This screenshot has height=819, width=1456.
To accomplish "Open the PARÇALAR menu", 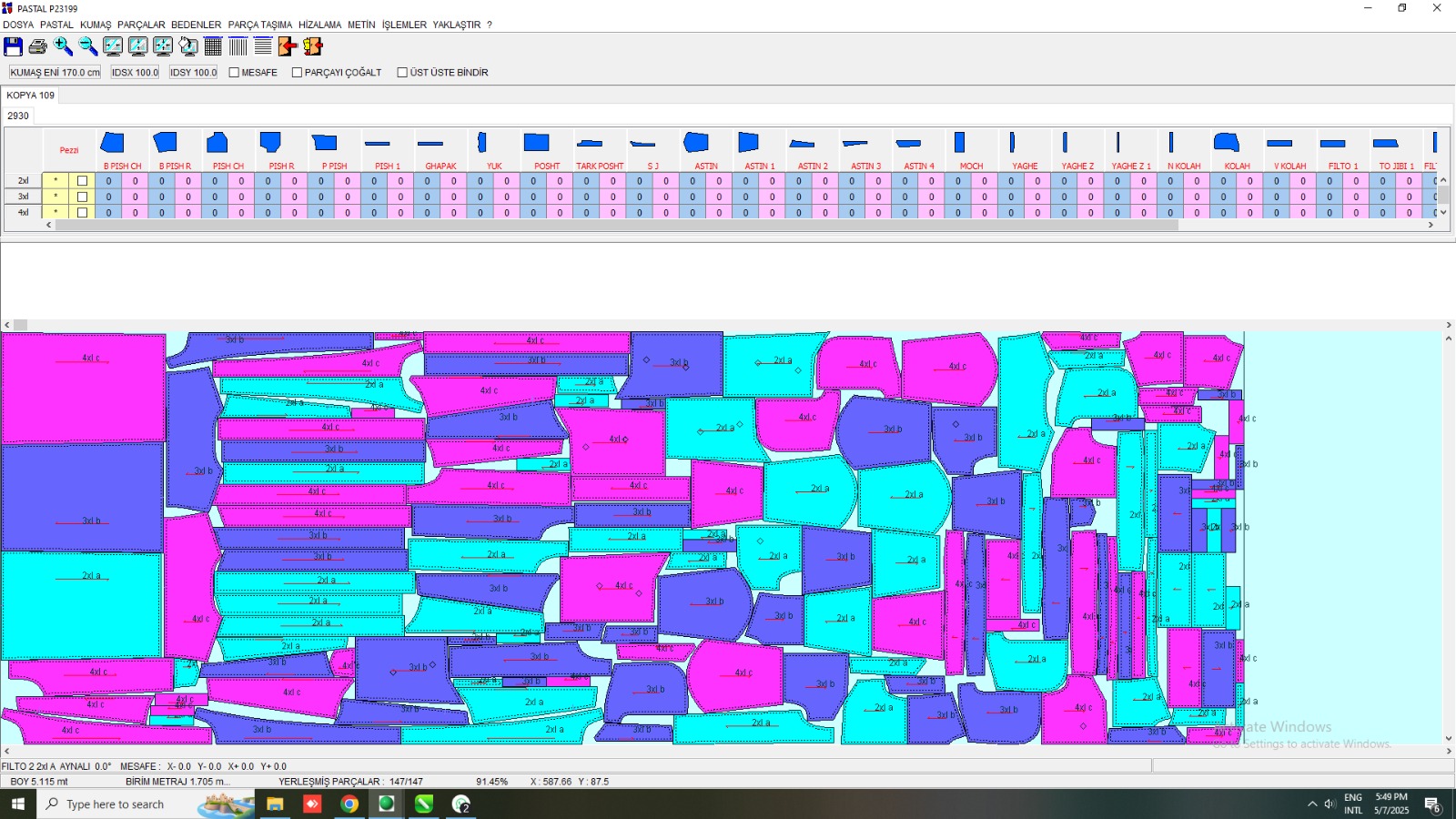I will point(141,25).
